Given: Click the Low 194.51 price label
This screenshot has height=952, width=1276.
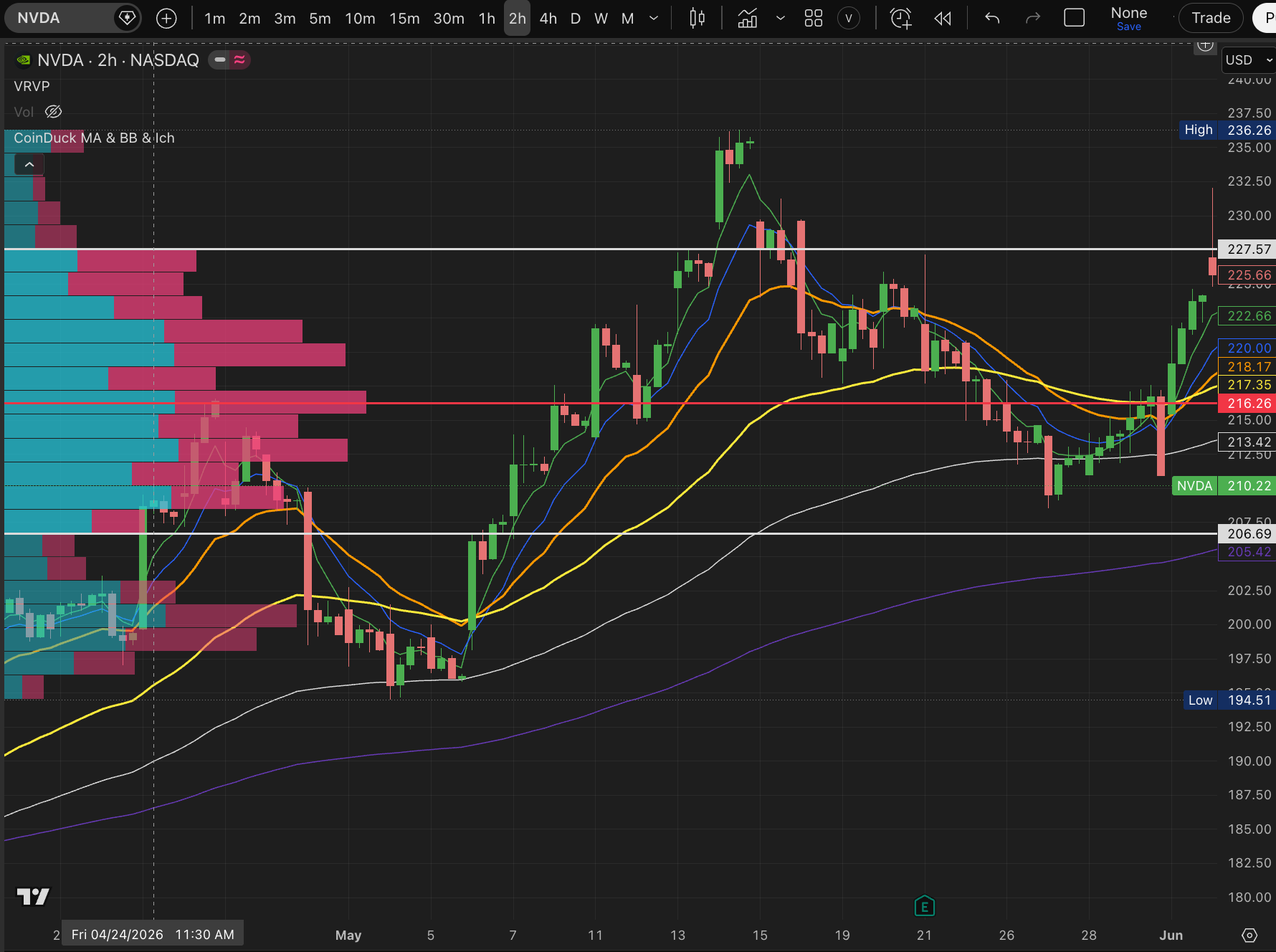Looking at the screenshot, I should [x=1229, y=700].
